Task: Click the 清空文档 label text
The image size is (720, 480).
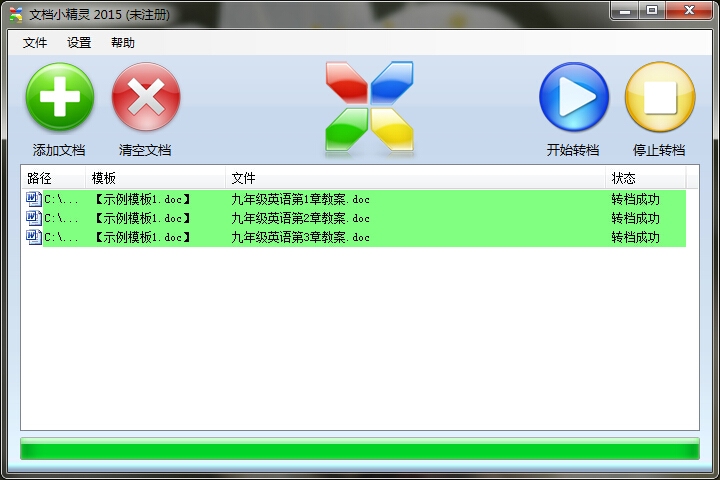Action: tap(145, 150)
